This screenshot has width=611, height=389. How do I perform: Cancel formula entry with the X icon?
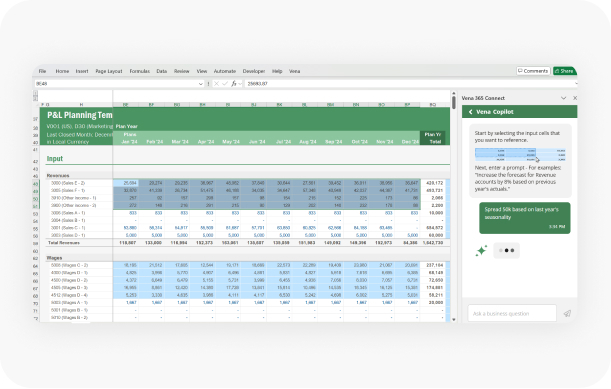216,84
